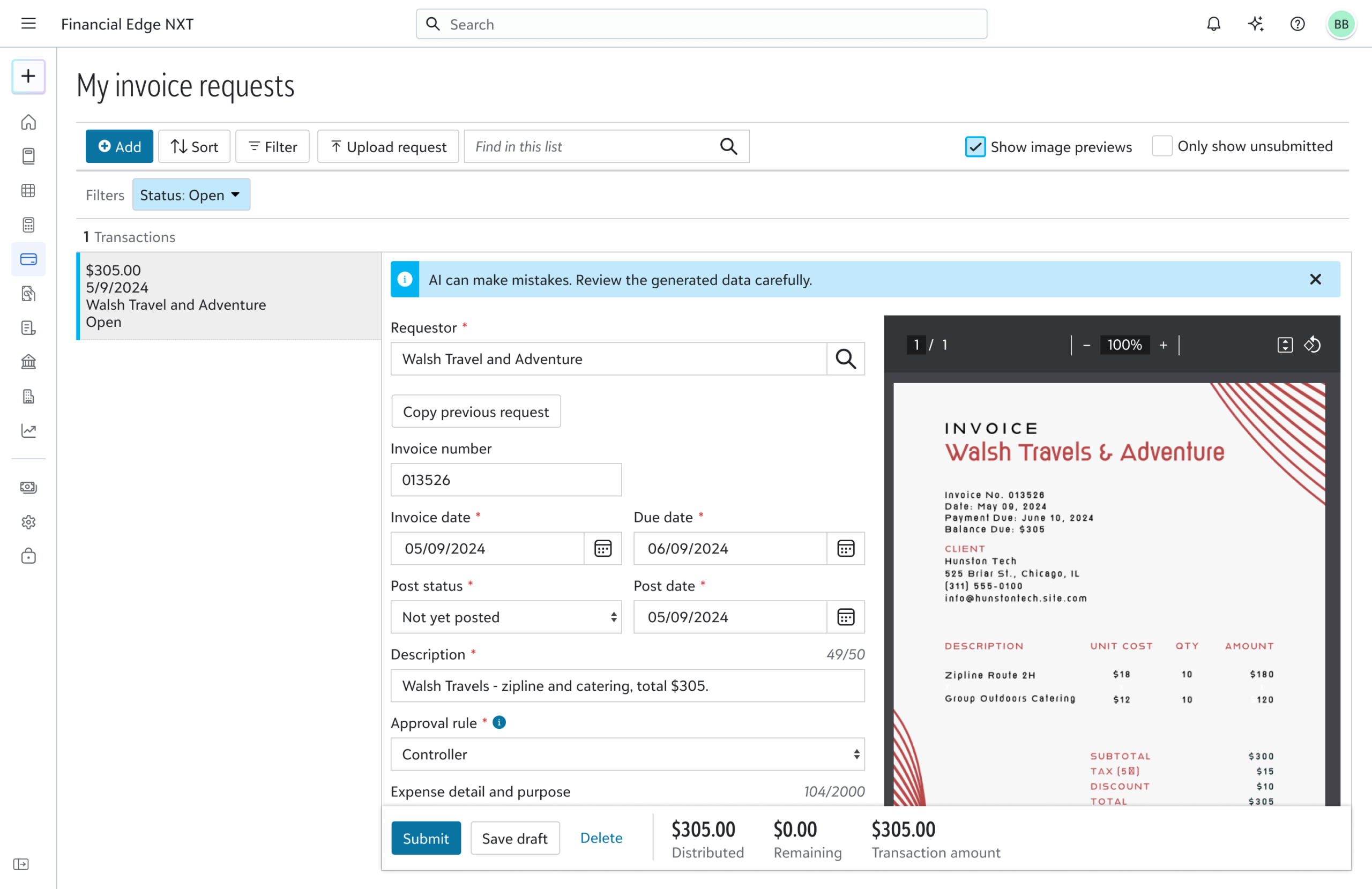
Task: Dismiss the AI mistakes warning banner
Action: [x=1315, y=280]
